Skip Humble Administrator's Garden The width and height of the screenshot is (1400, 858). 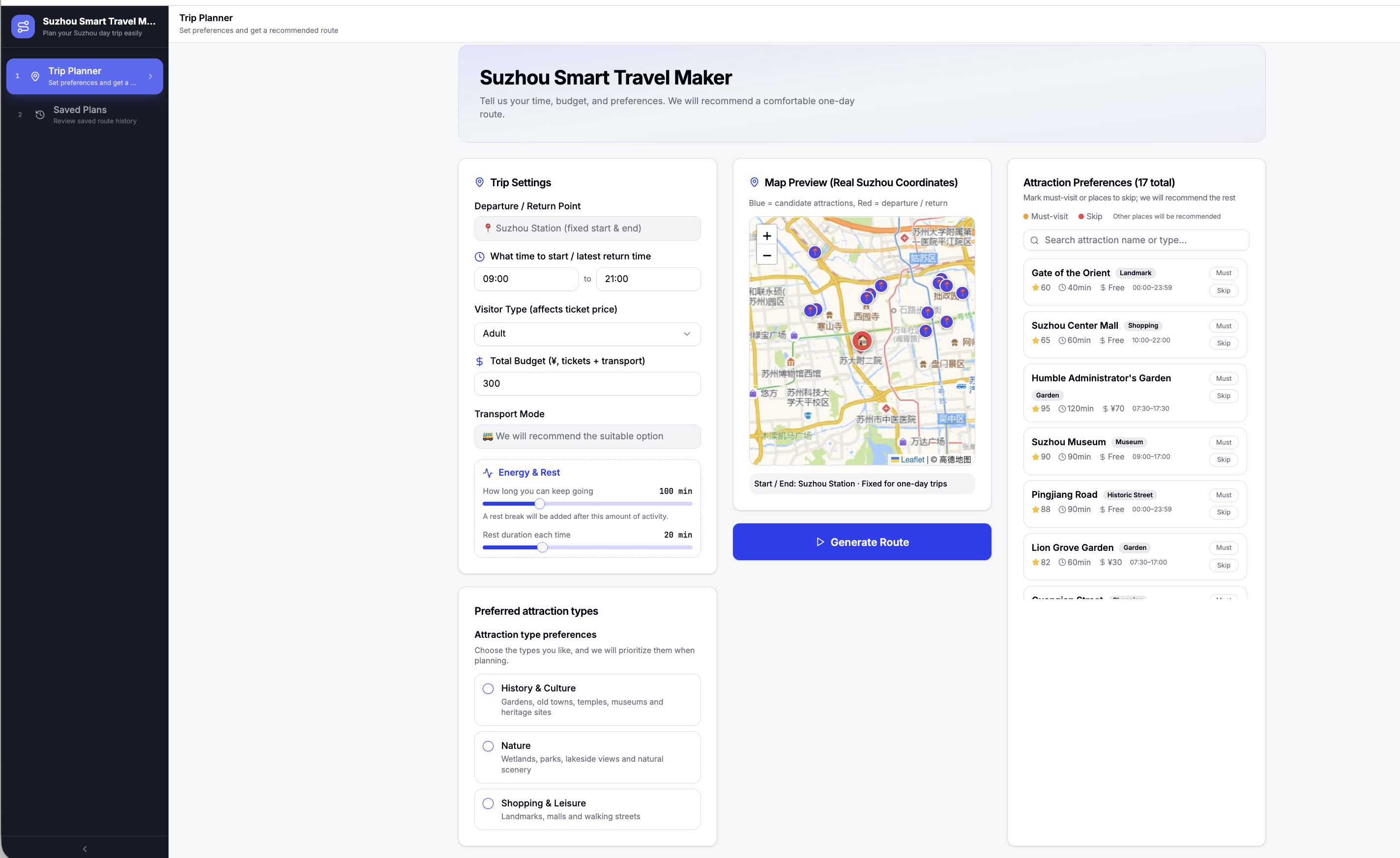tap(1224, 396)
